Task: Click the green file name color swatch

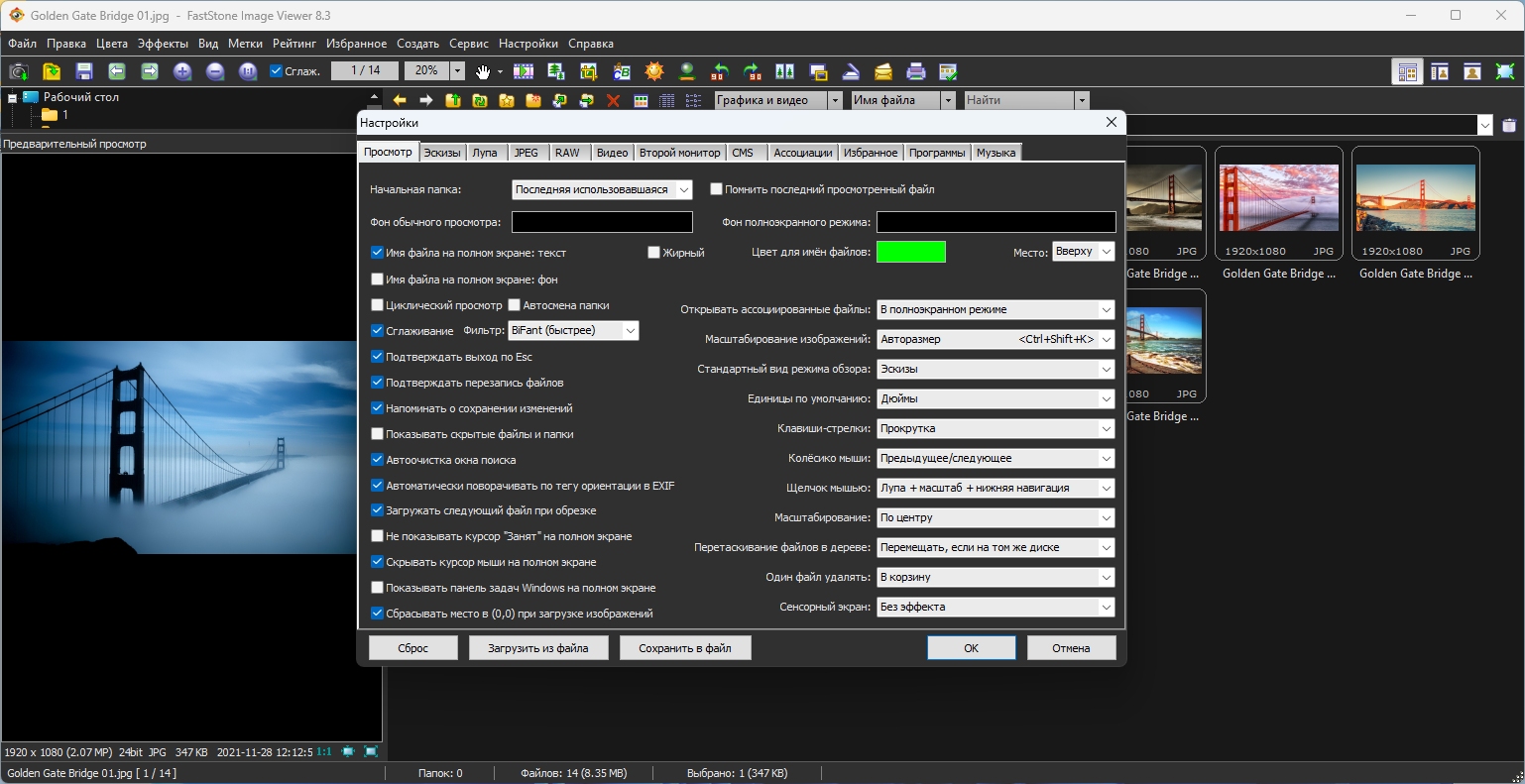Action: [910, 252]
